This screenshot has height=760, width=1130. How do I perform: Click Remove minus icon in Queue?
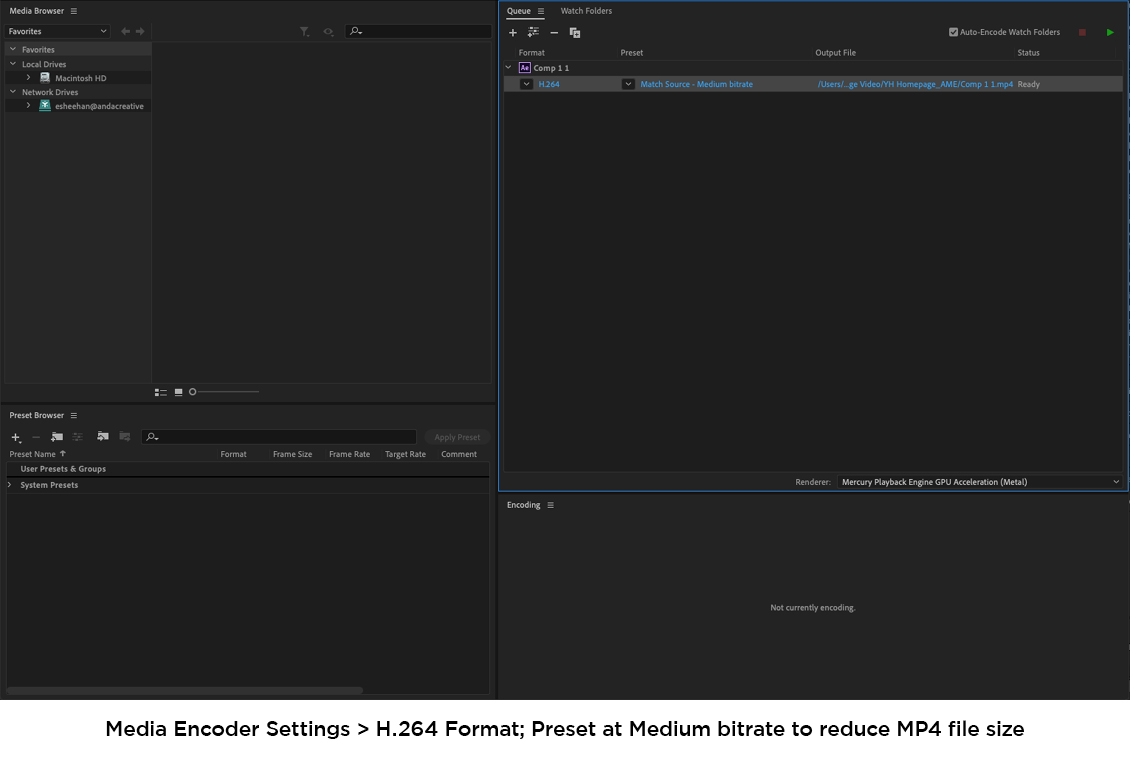(x=554, y=32)
